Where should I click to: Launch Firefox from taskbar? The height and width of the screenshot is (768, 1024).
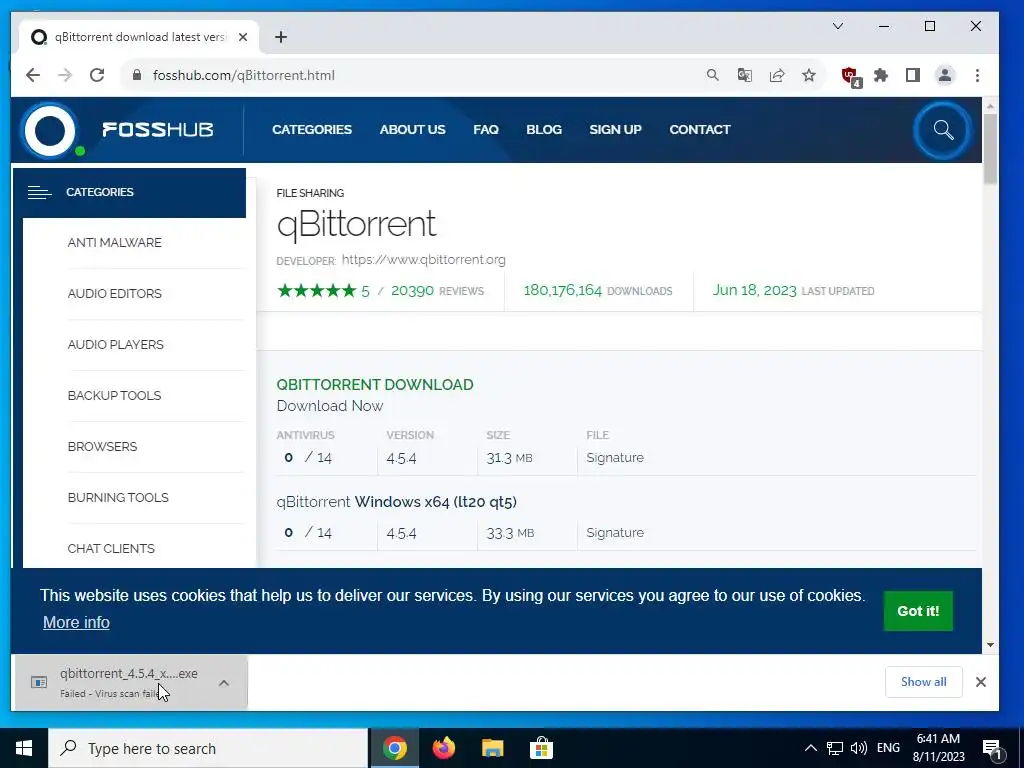click(443, 748)
